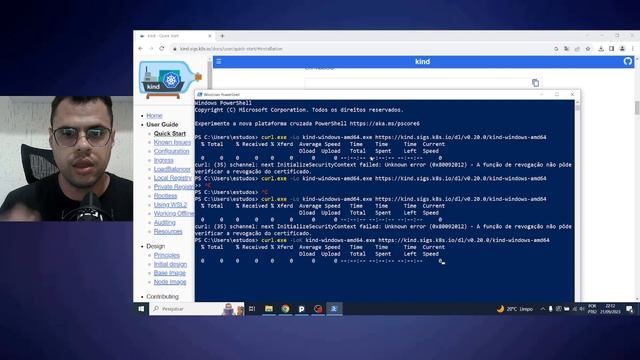Open Principles link under Design
The width and height of the screenshot is (640, 360).
click(167, 256)
